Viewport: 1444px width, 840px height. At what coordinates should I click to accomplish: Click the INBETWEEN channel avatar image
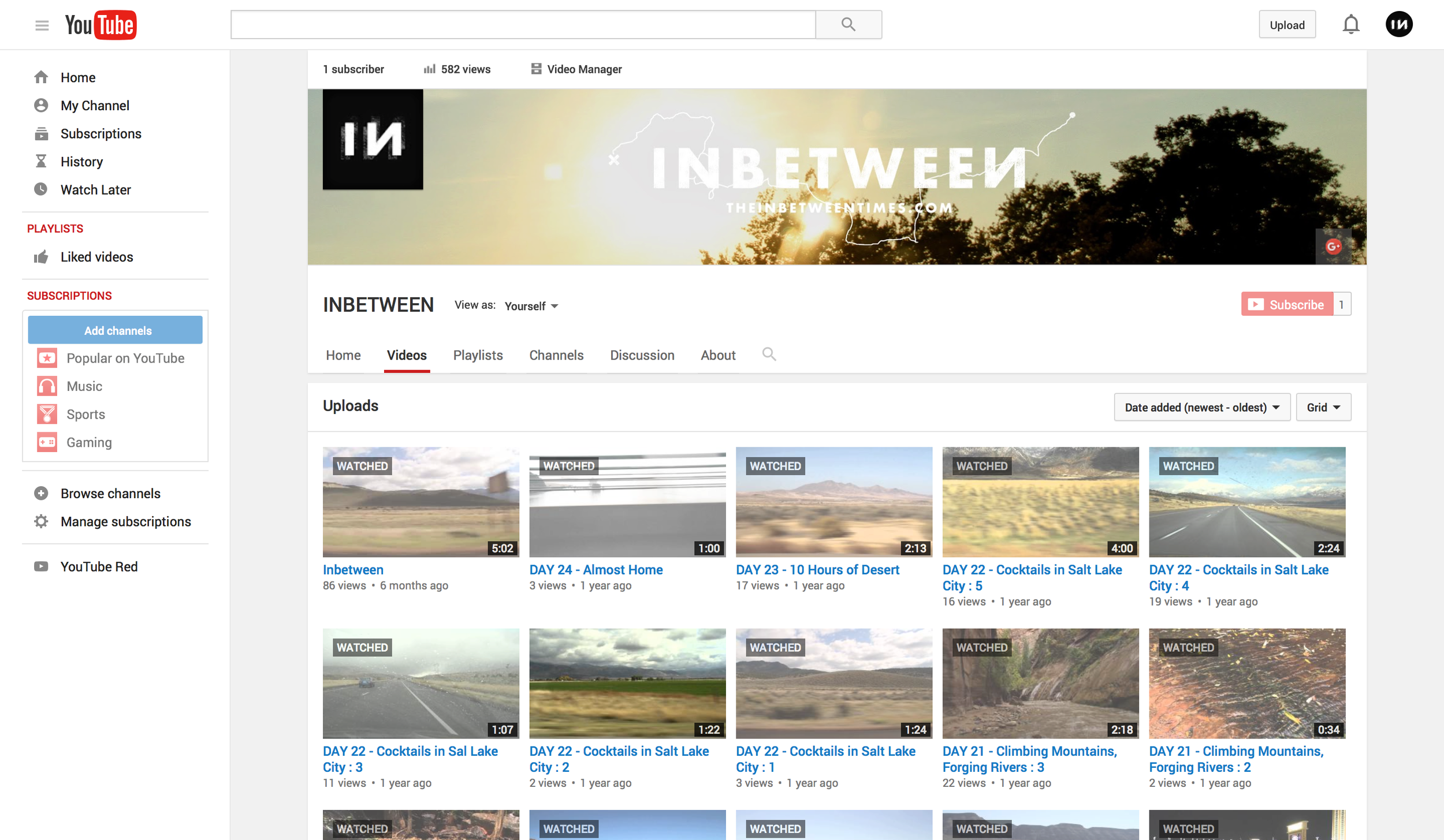pos(373,139)
